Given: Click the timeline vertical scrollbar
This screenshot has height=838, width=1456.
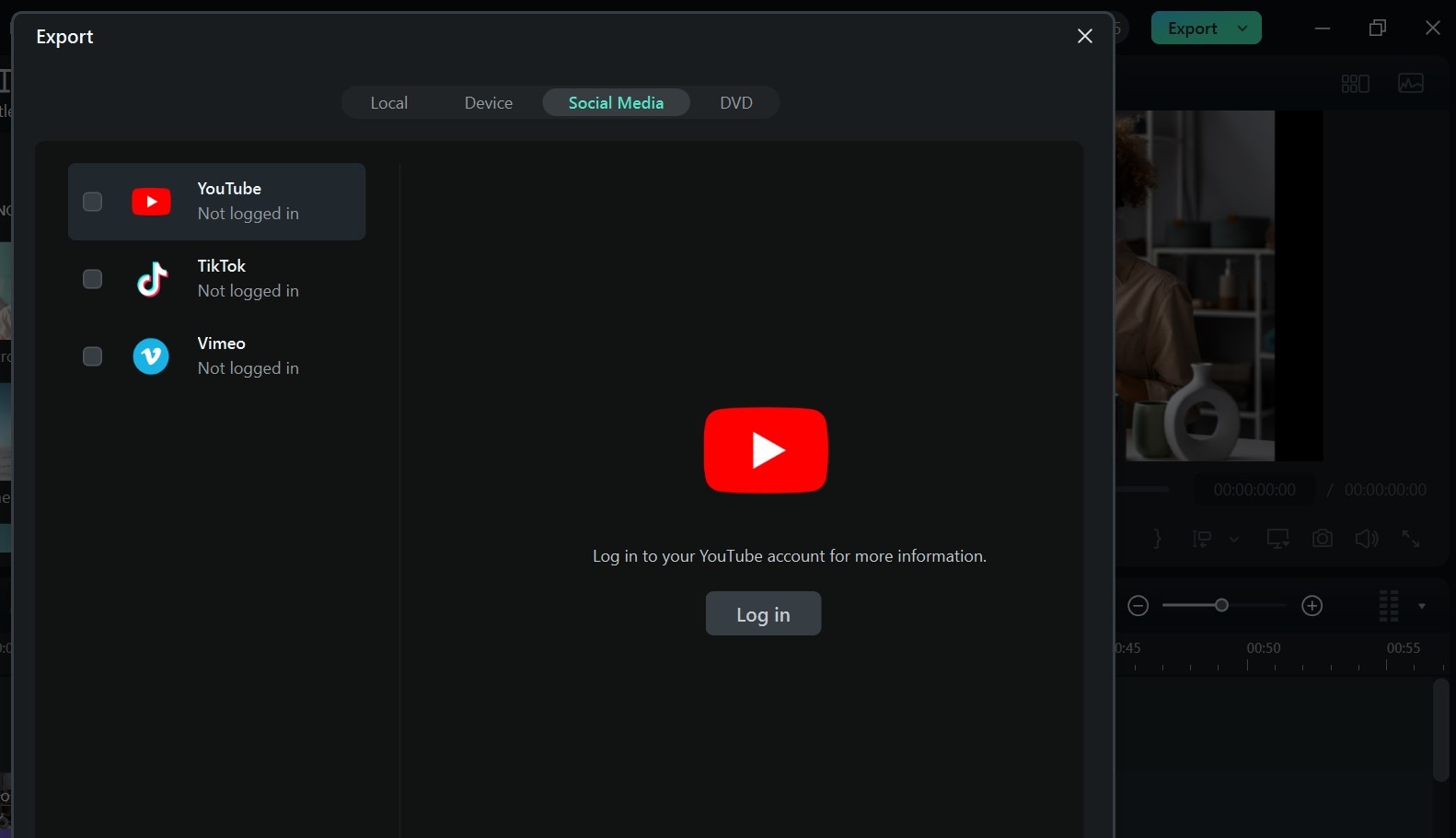Looking at the screenshot, I should coord(1440,729).
